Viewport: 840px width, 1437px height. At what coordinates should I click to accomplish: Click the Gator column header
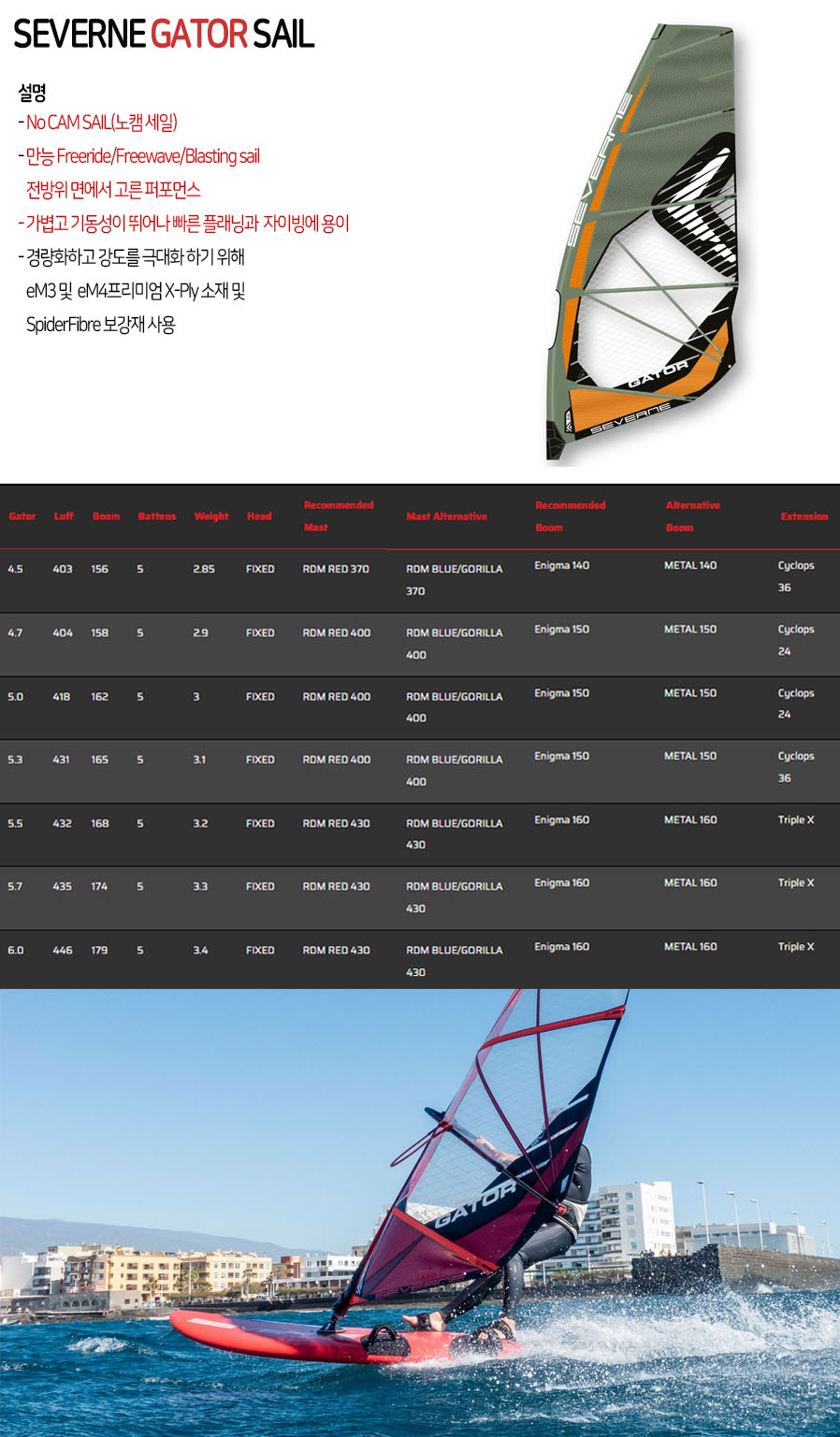coord(22,516)
